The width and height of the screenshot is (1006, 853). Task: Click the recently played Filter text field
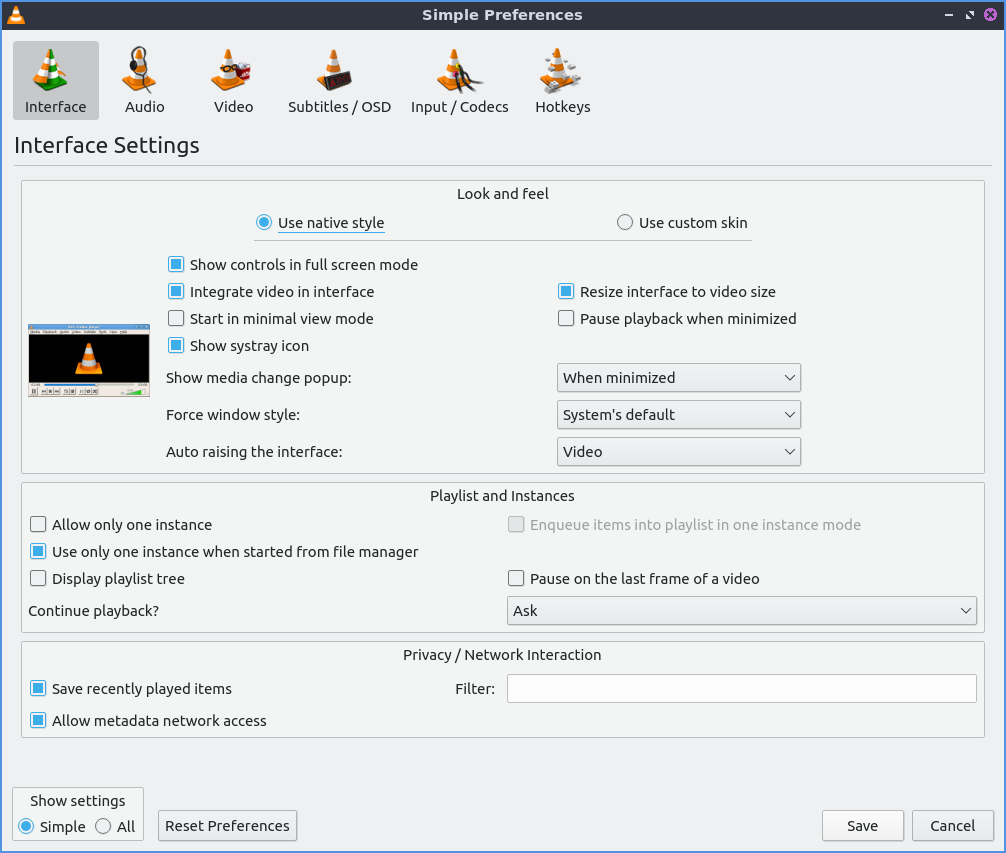tap(741, 689)
